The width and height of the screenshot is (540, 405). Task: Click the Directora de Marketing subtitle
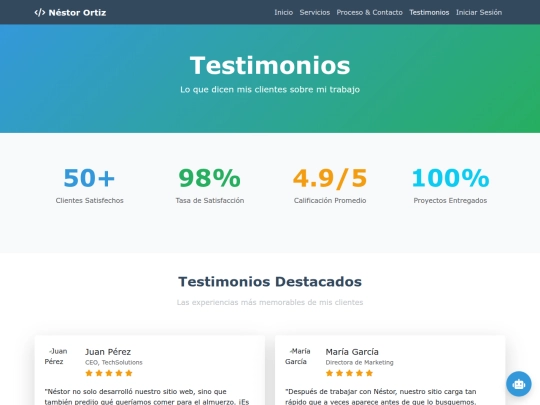click(x=359, y=362)
